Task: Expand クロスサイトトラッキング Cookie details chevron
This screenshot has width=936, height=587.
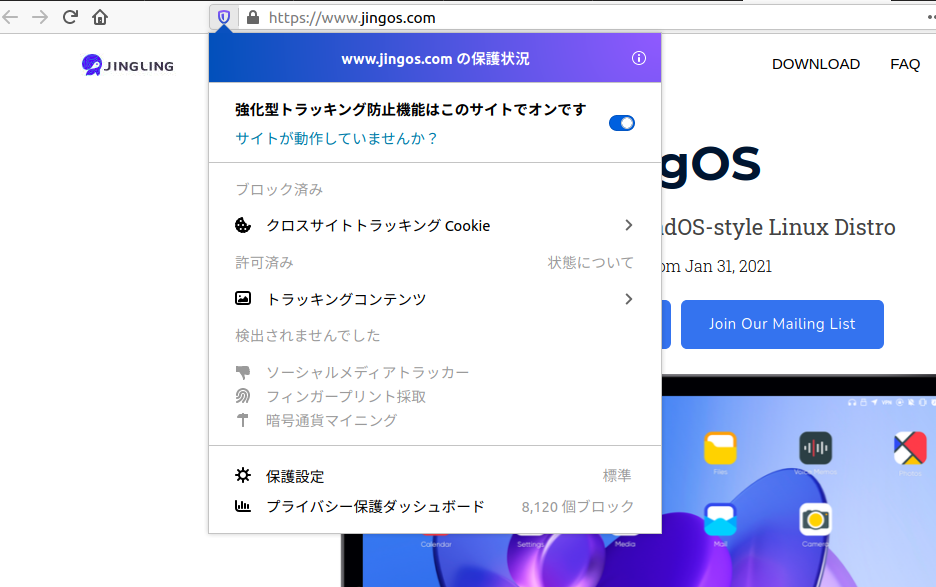Action: tap(629, 225)
